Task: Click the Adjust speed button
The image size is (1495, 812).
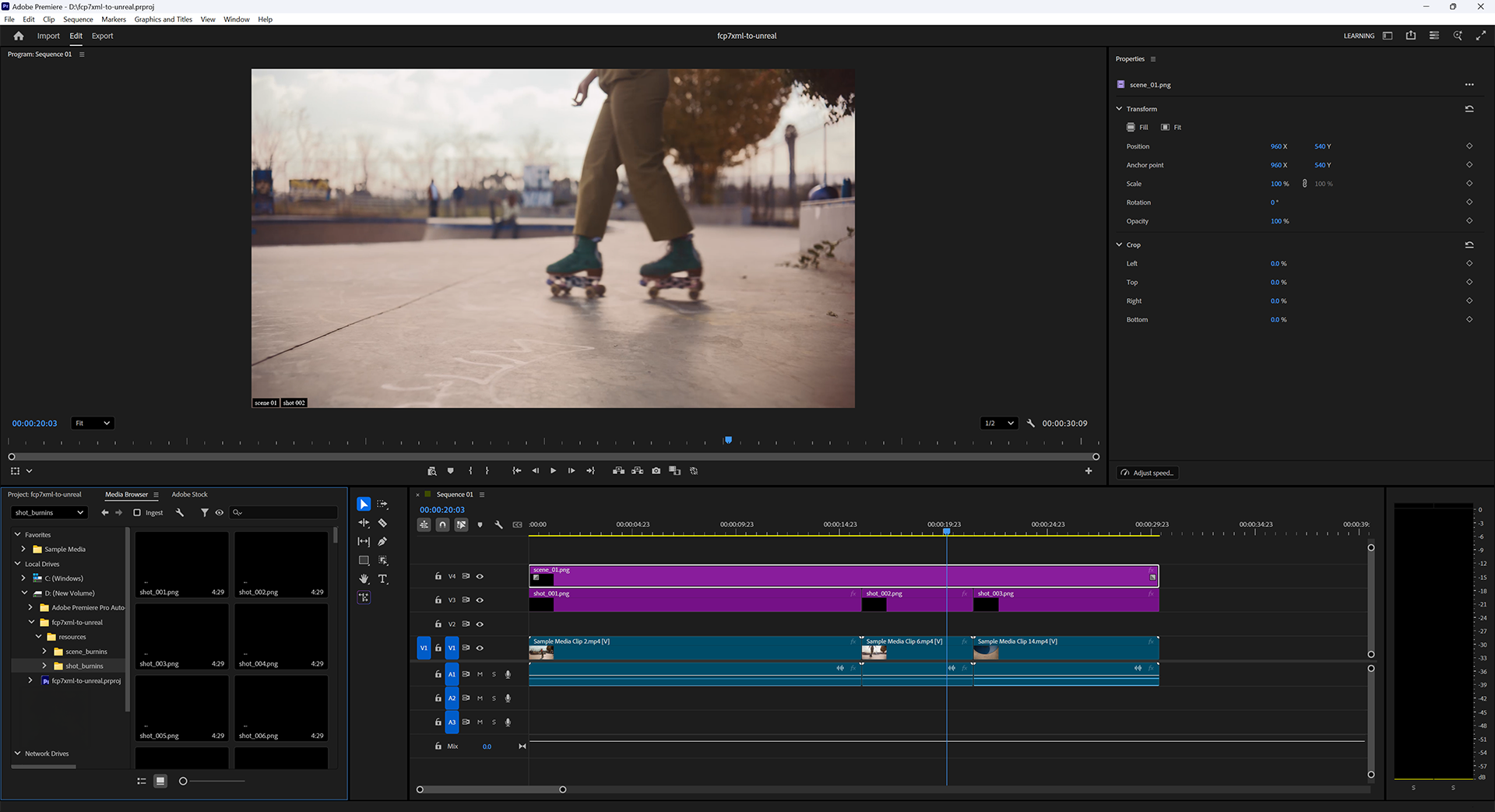Action: tap(1148, 473)
